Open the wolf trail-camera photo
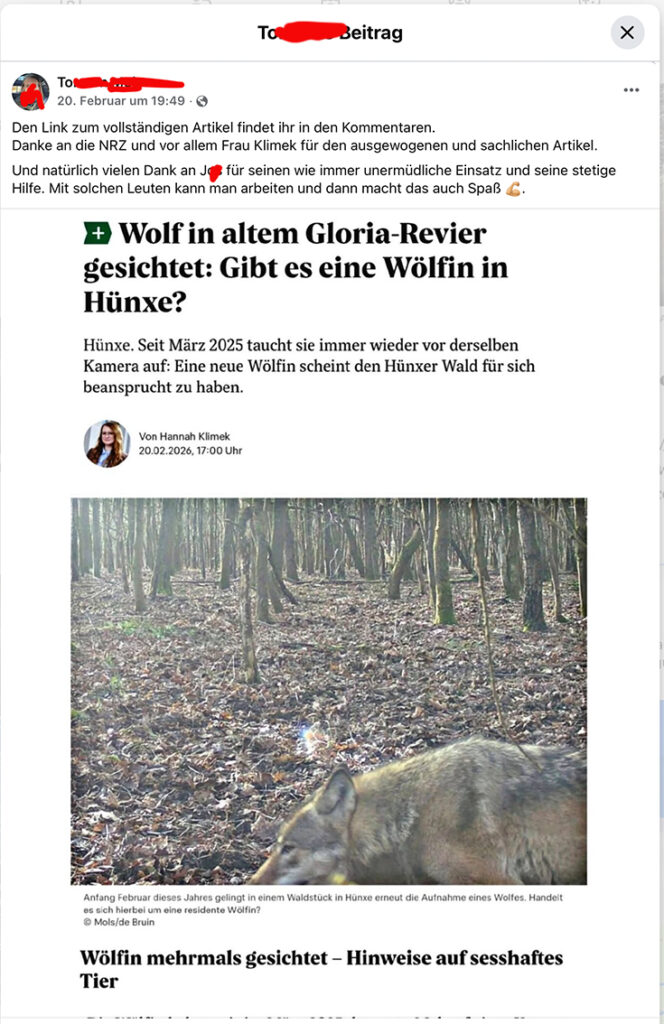 tap(328, 691)
